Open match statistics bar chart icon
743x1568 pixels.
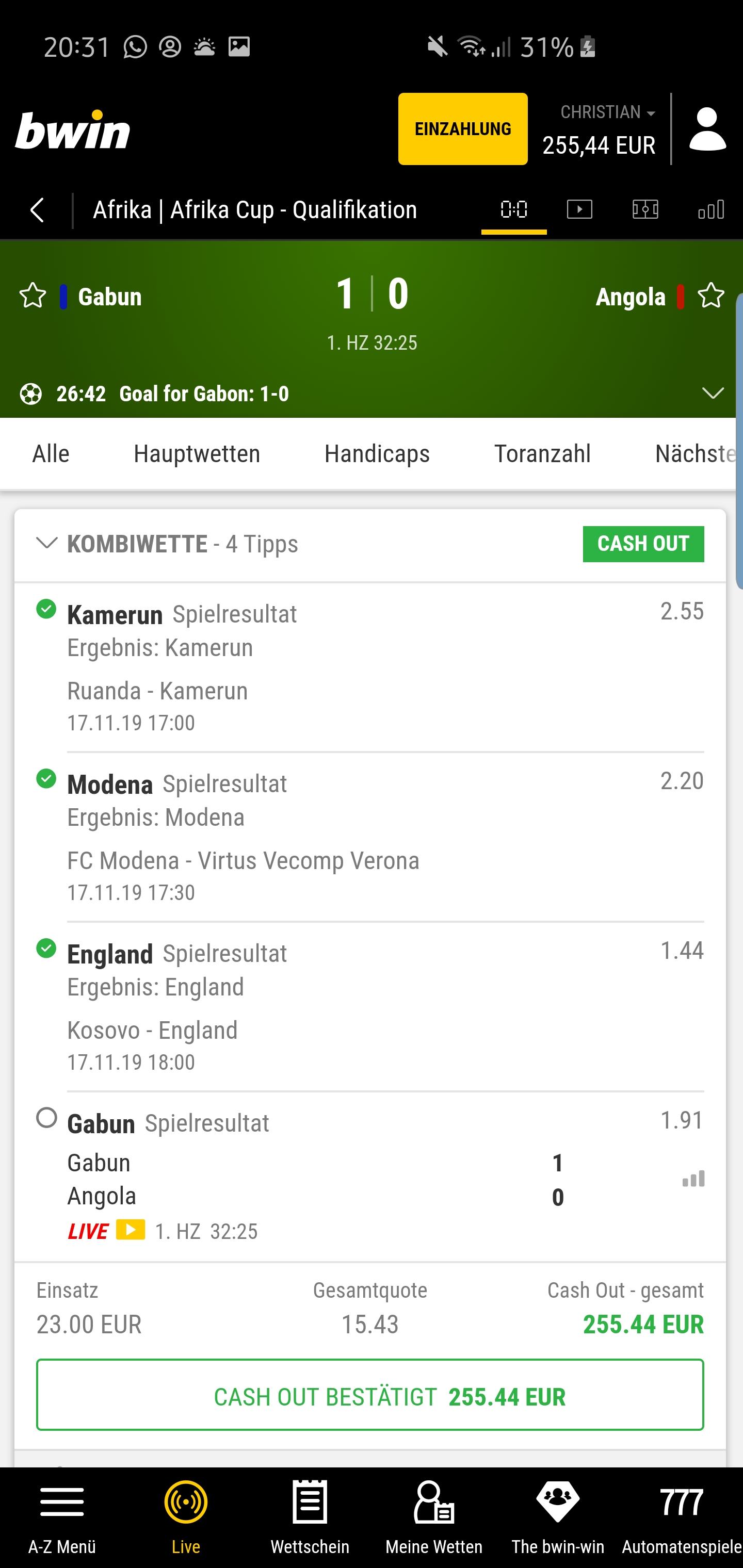pyautogui.click(x=710, y=210)
